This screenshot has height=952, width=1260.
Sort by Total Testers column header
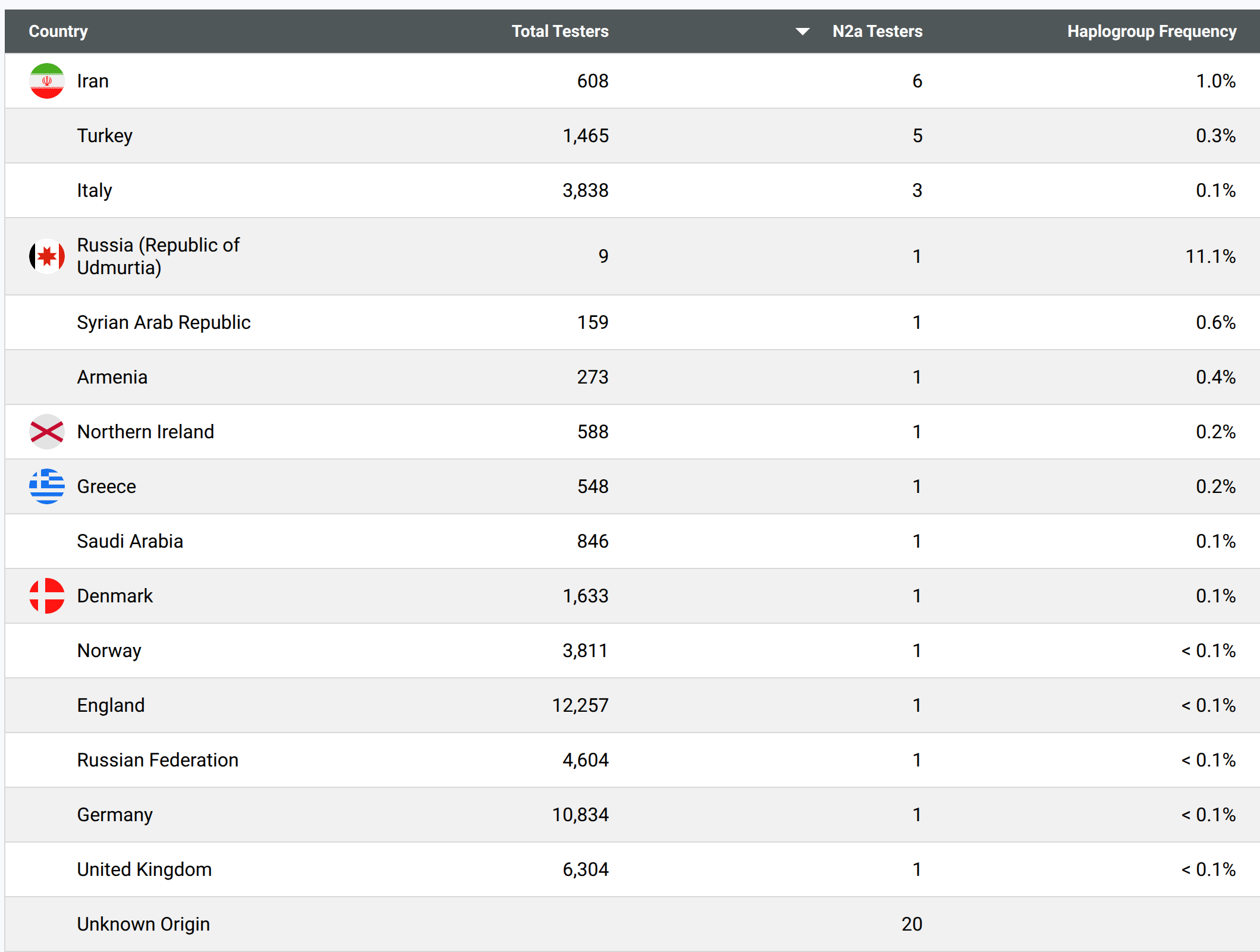(560, 32)
